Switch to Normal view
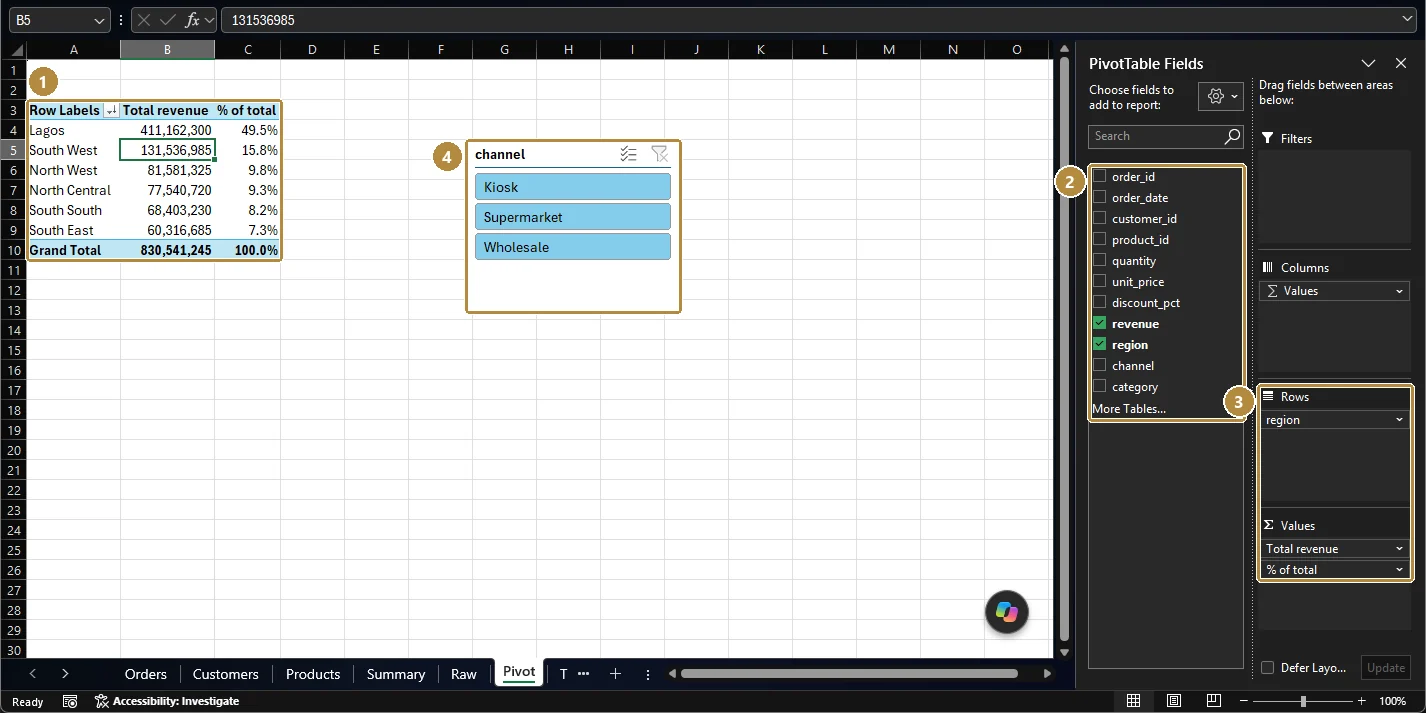 [1133, 701]
